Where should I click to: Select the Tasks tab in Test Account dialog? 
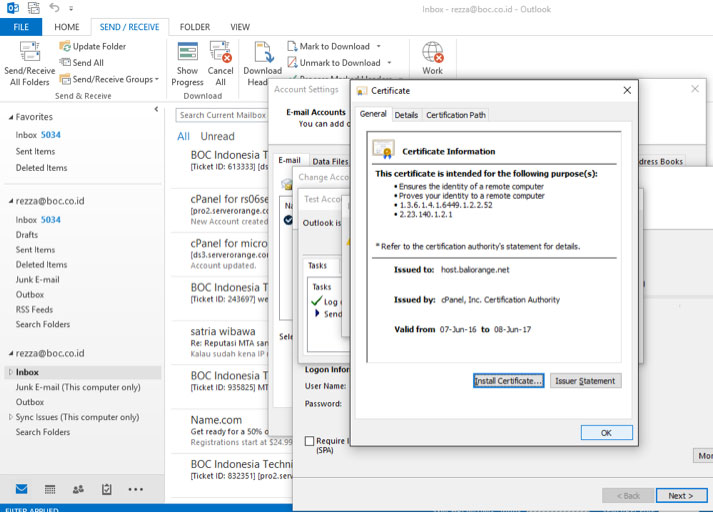click(318, 265)
